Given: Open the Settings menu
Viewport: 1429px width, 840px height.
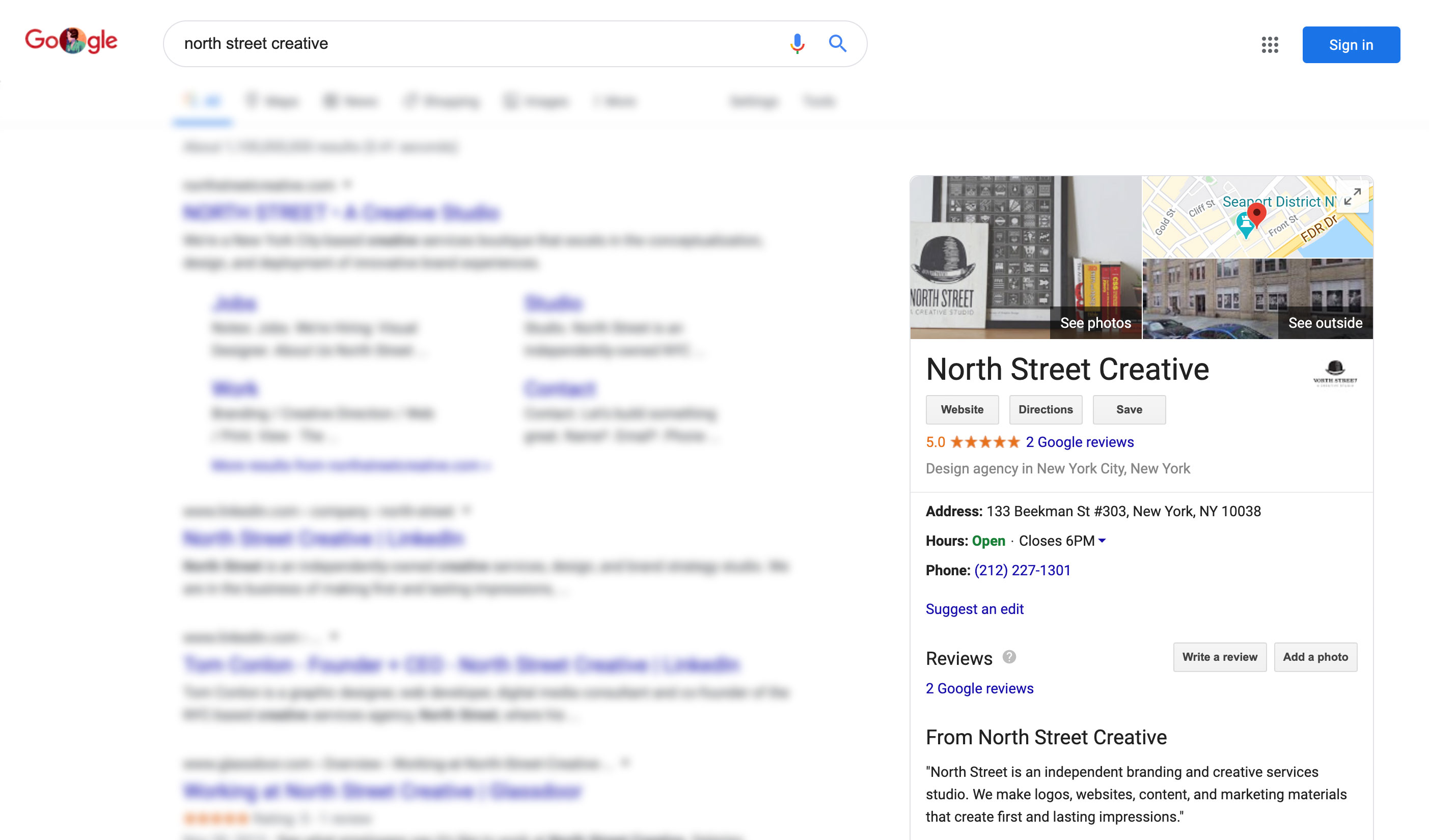Looking at the screenshot, I should [x=754, y=101].
